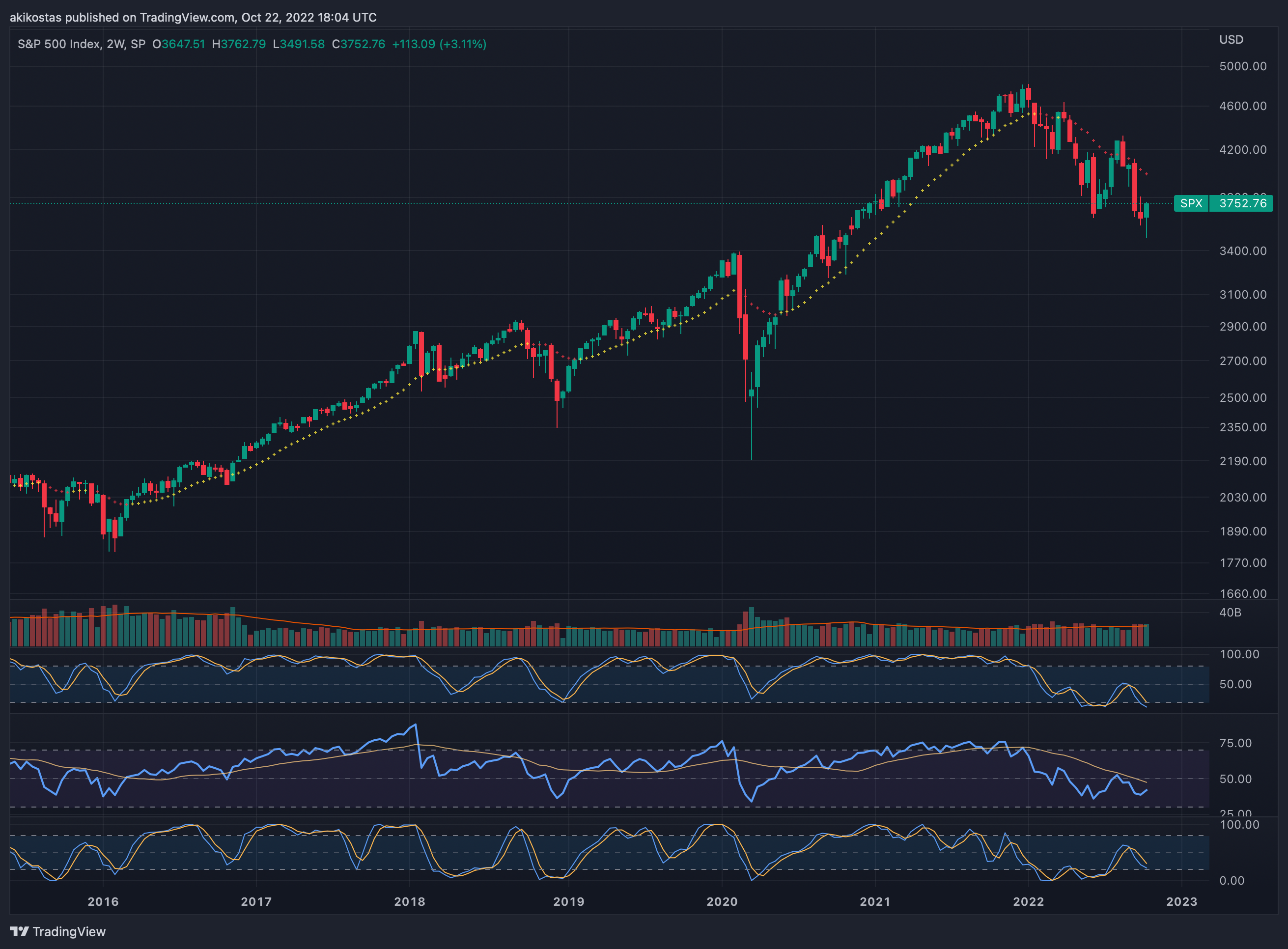The image size is (1288, 949).
Task: Click the change value +113.09 (+3.11%)
Action: point(439,44)
